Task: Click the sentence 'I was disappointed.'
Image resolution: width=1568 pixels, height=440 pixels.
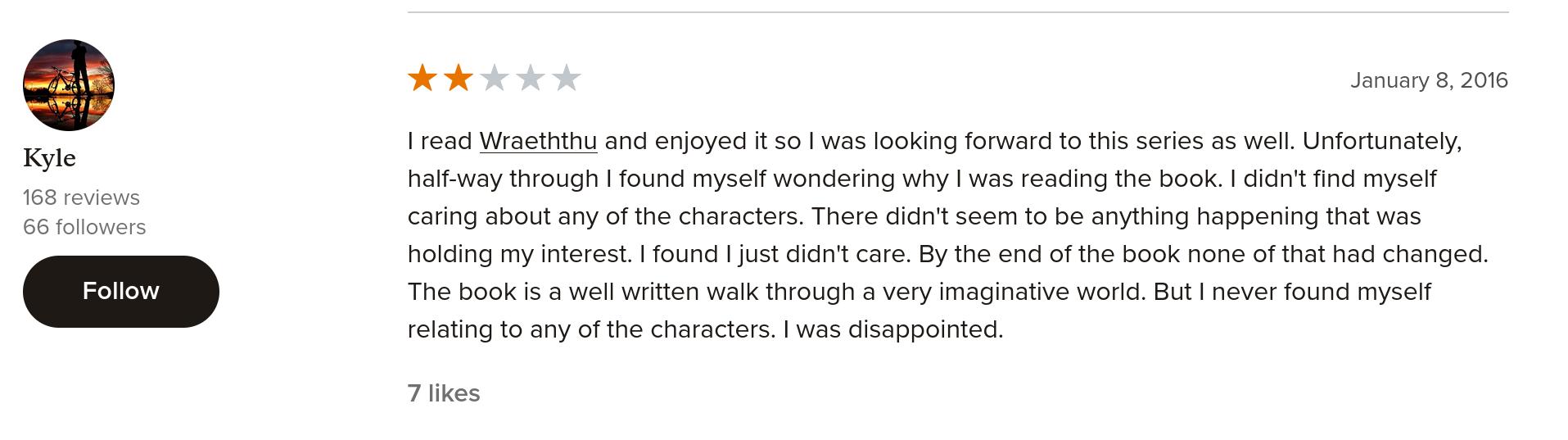Action: click(x=892, y=329)
